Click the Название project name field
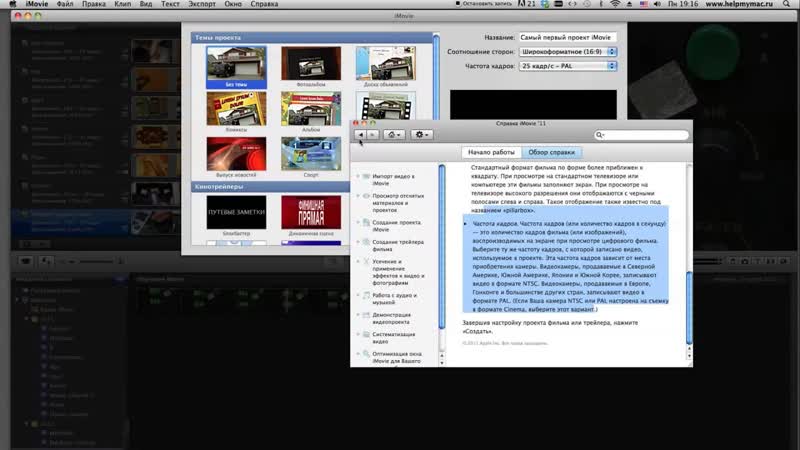Screen dimensions: 800x450 (567, 37)
